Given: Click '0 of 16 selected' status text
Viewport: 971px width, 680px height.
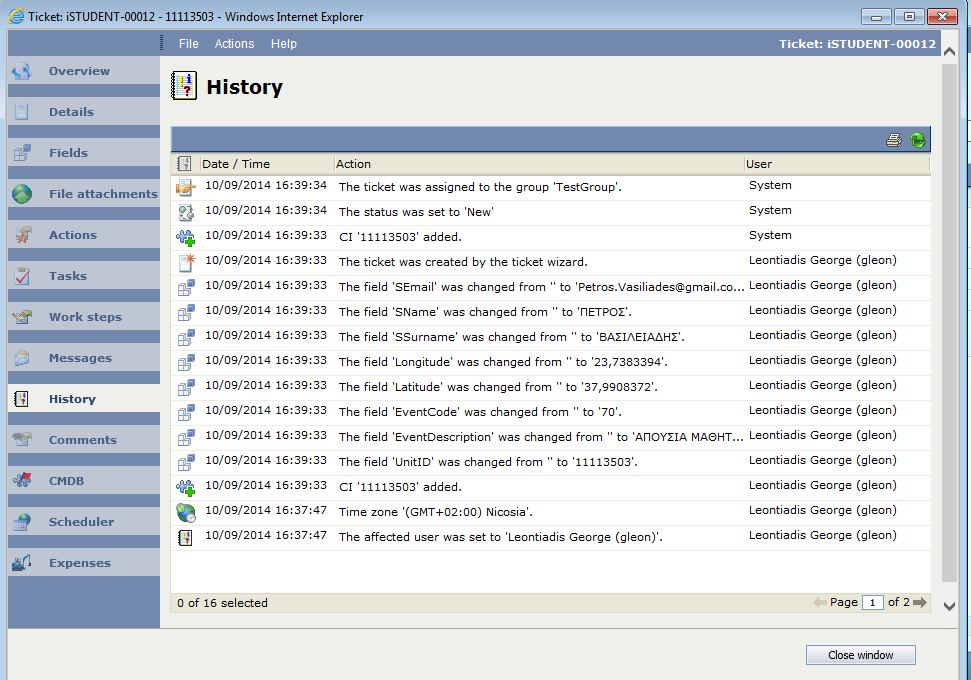Looking at the screenshot, I should pos(222,603).
